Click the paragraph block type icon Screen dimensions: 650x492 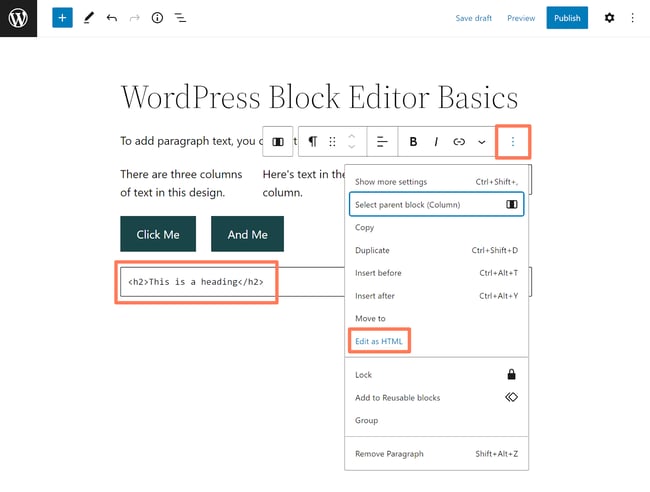[312, 142]
